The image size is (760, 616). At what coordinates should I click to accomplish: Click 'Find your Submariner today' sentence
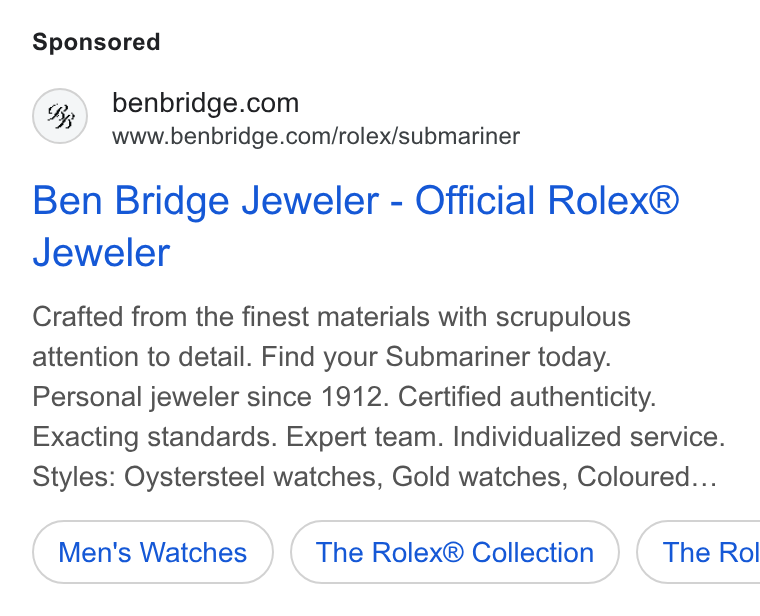(x=436, y=357)
